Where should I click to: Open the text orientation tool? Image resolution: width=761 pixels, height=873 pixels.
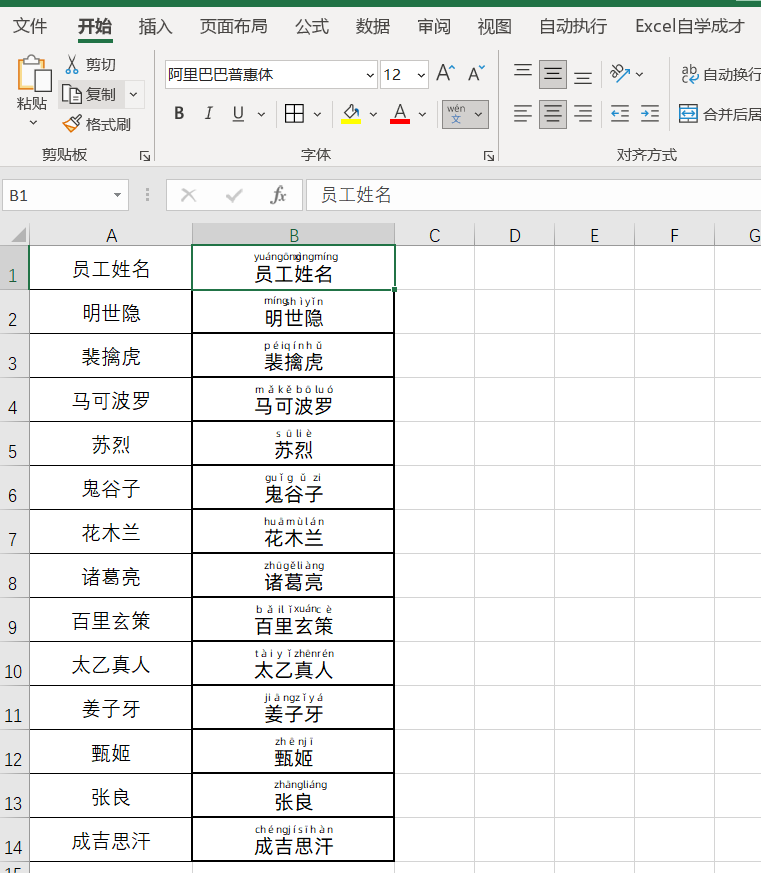[x=620, y=73]
